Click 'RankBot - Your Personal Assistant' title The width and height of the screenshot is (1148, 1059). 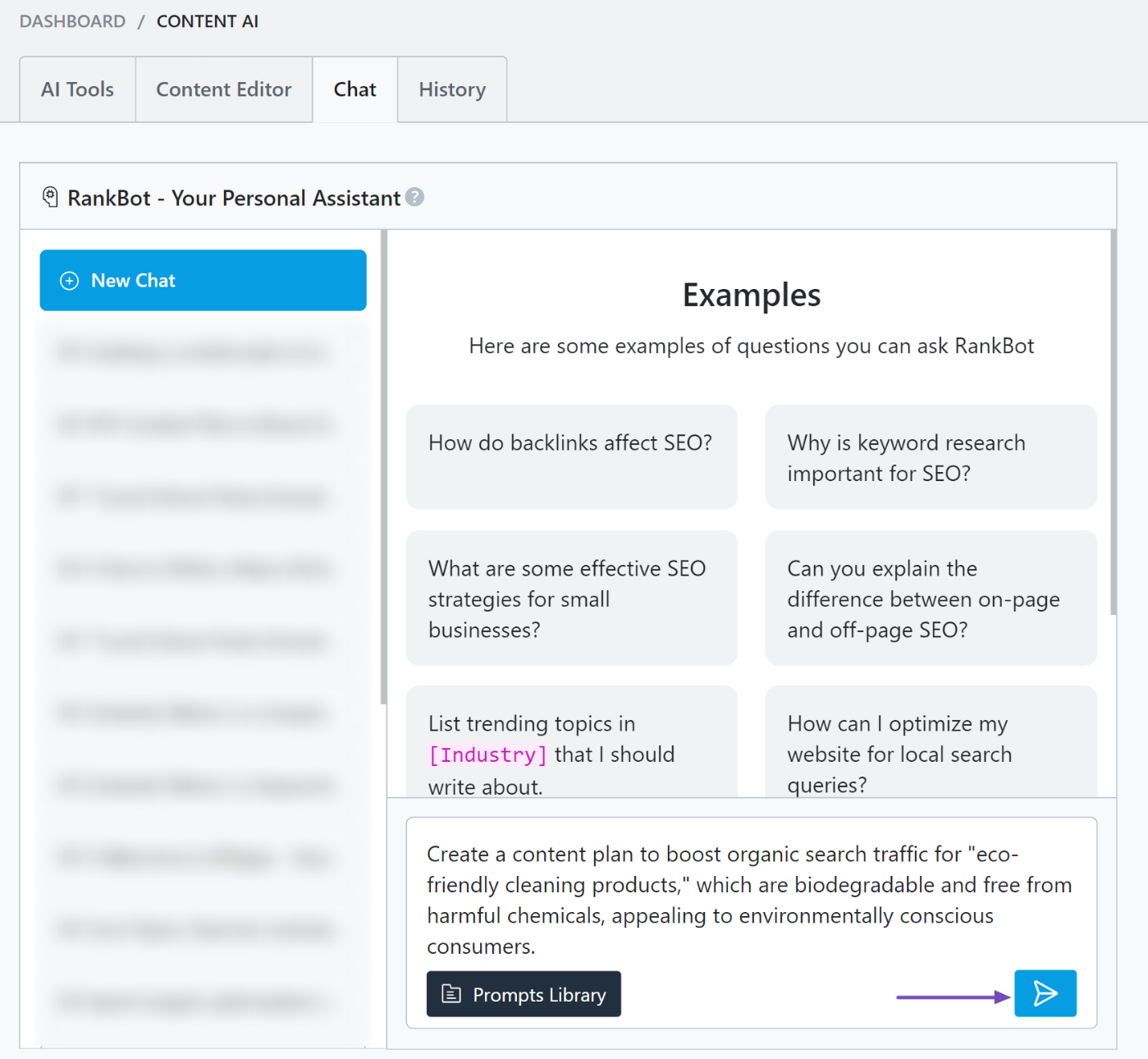click(x=234, y=198)
